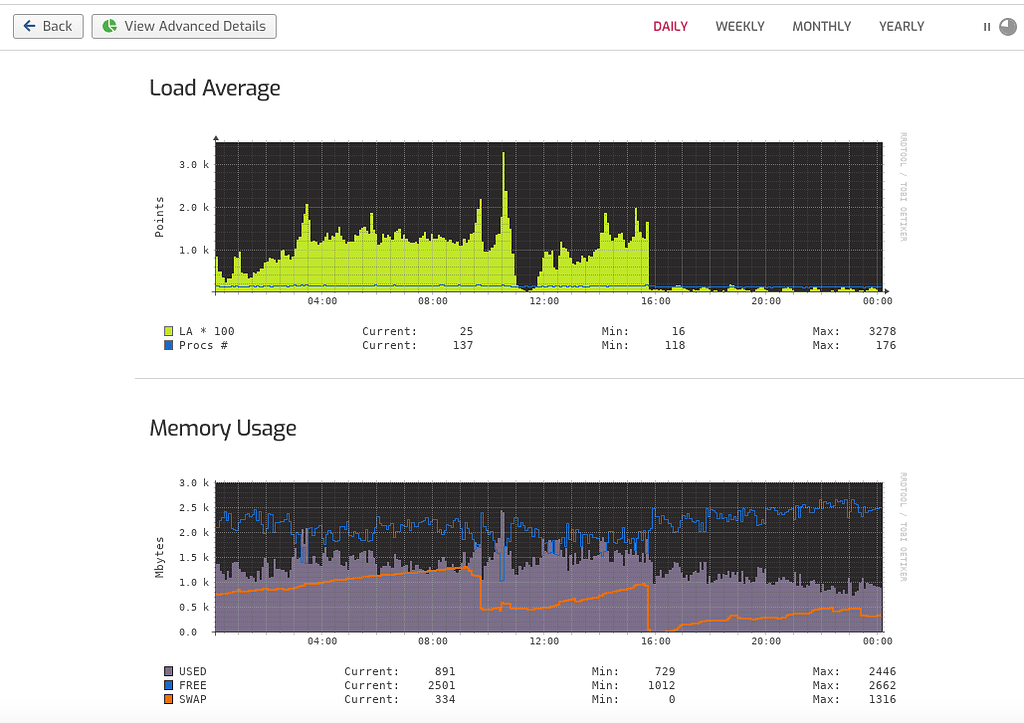Image resolution: width=1024 pixels, height=723 pixels.
Task: Open the MONTHLY statistics view
Action: coord(821,26)
